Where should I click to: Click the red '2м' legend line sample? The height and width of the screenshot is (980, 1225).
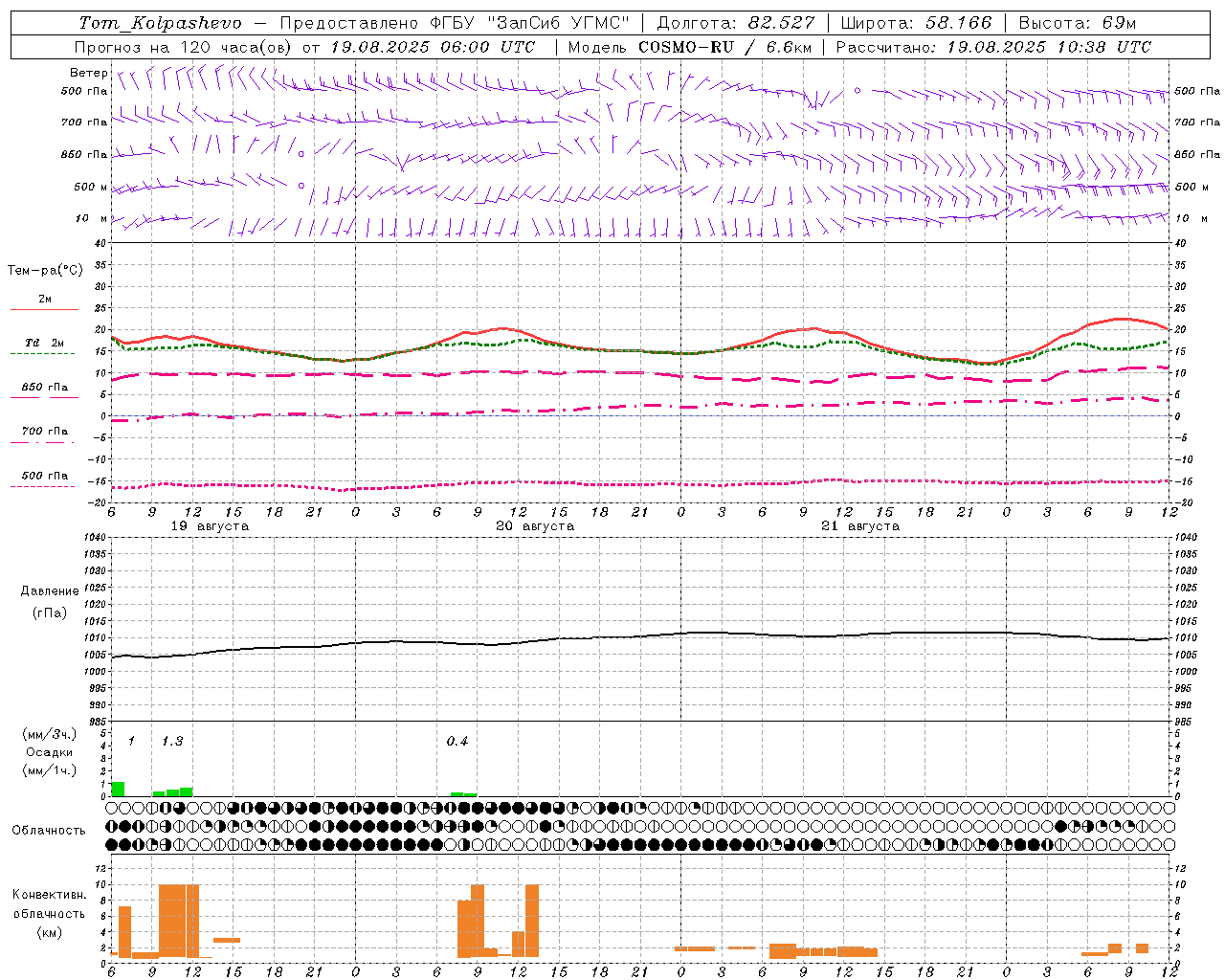(44, 310)
